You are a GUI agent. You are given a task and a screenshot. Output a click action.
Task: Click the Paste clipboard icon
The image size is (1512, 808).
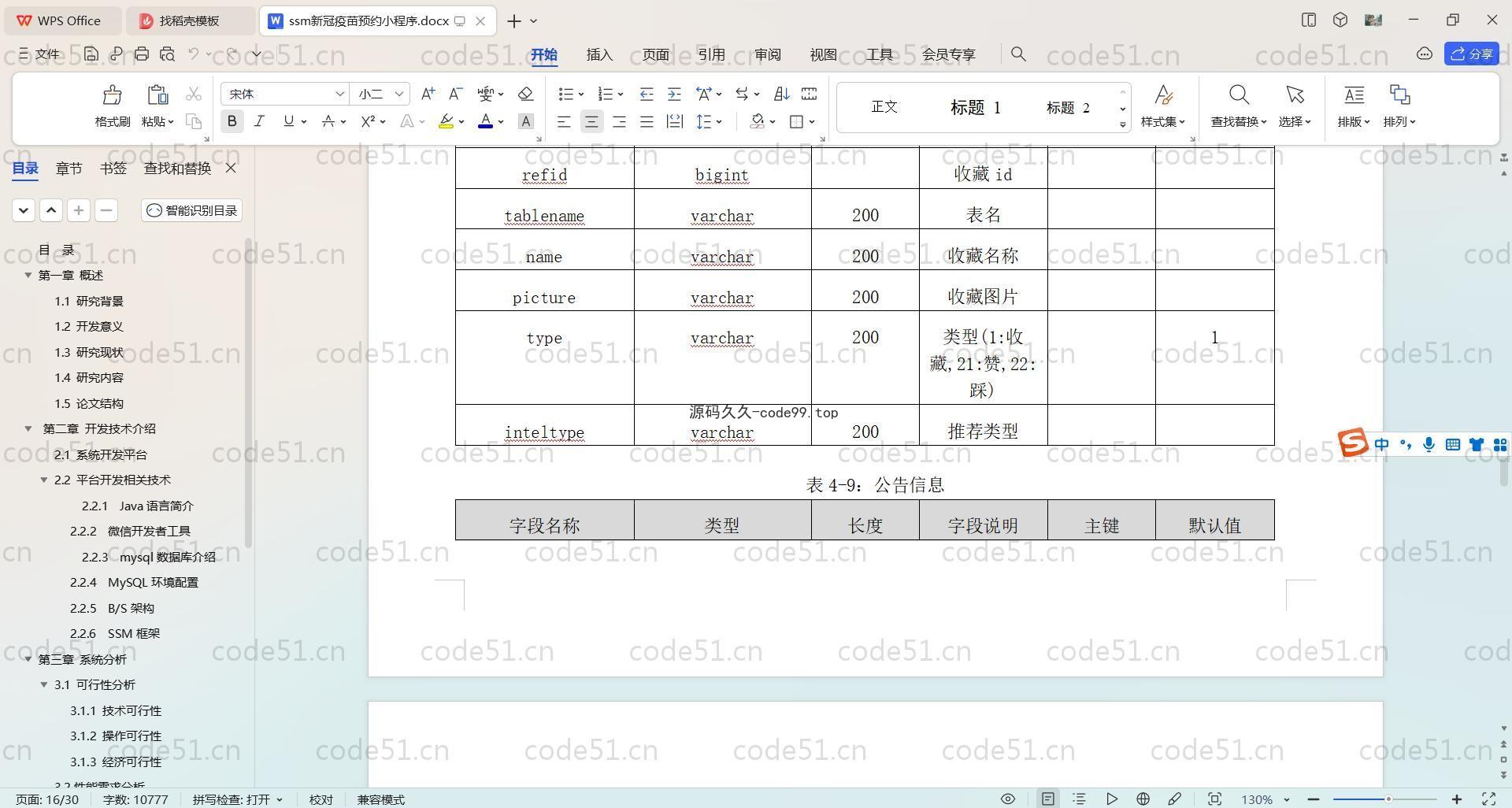157,95
